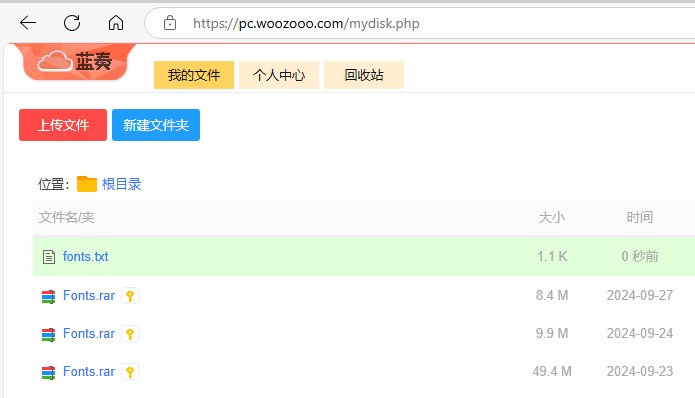This screenshot has height=398, width=695.
Task: Open the Fonts.rar dated 2024-09-27
Action: [x=89, y=295]
